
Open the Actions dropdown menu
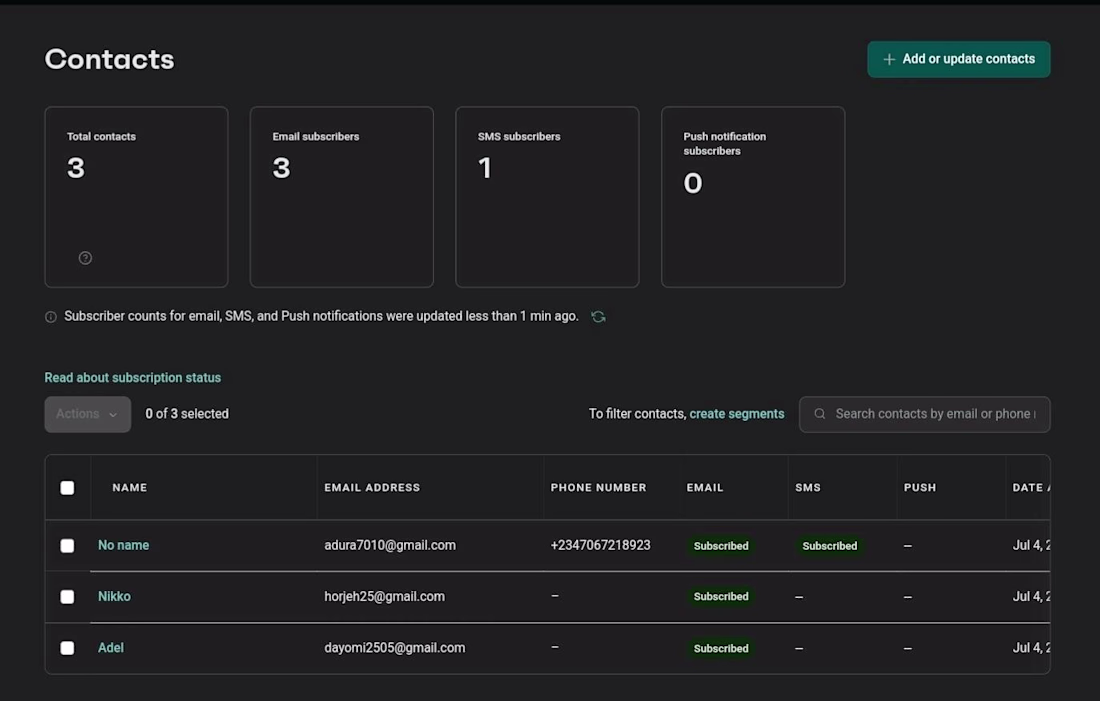tap(87, 414)
